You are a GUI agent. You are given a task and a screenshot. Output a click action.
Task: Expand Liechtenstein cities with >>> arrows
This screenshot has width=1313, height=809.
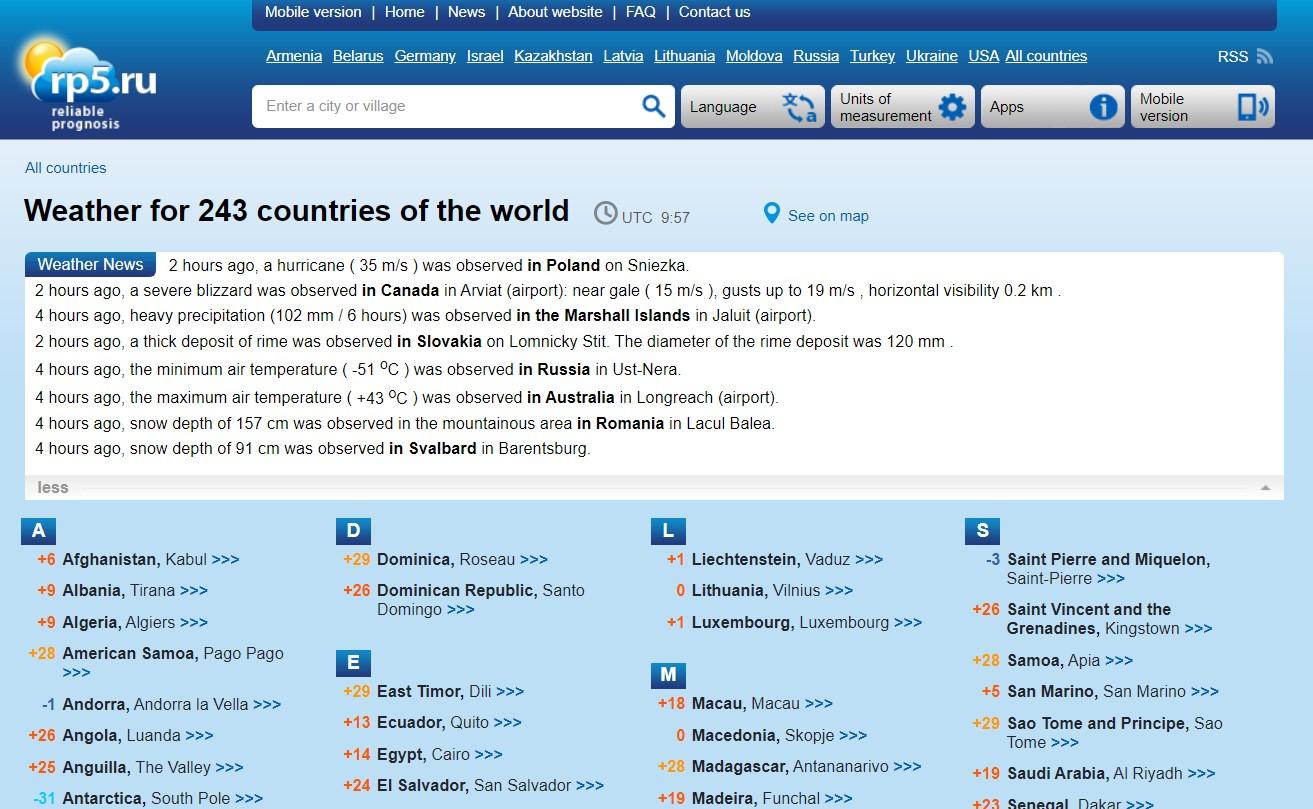[869, 560]
